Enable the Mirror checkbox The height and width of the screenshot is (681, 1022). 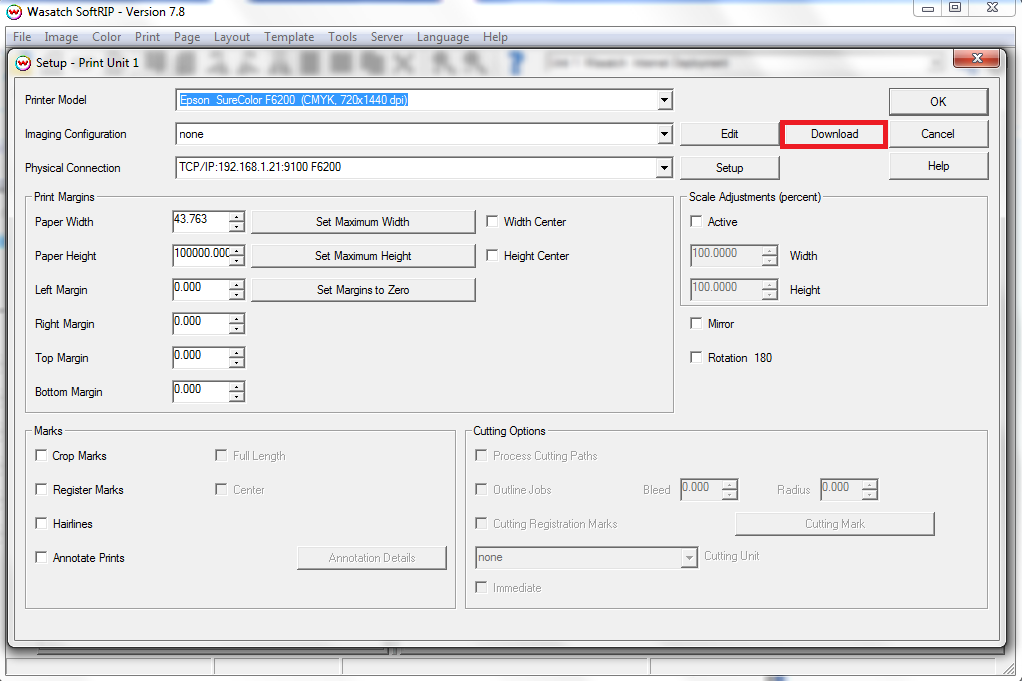(x=696, y=323)
